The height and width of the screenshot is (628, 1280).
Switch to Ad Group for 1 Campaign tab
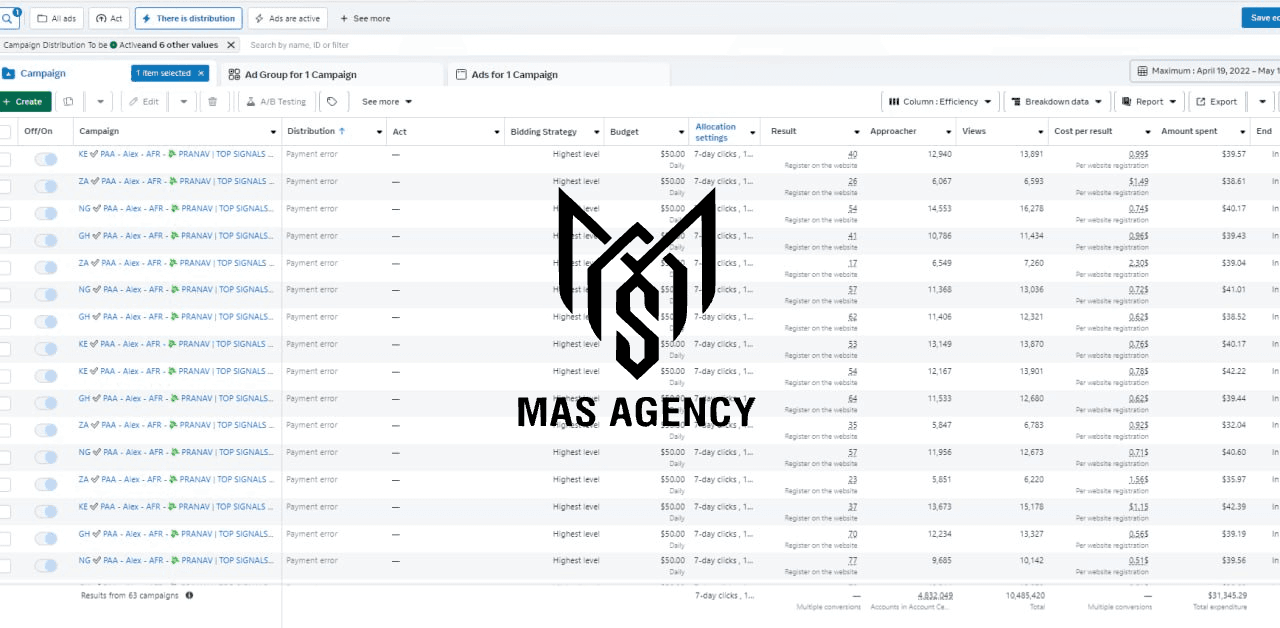pos(301,75)
